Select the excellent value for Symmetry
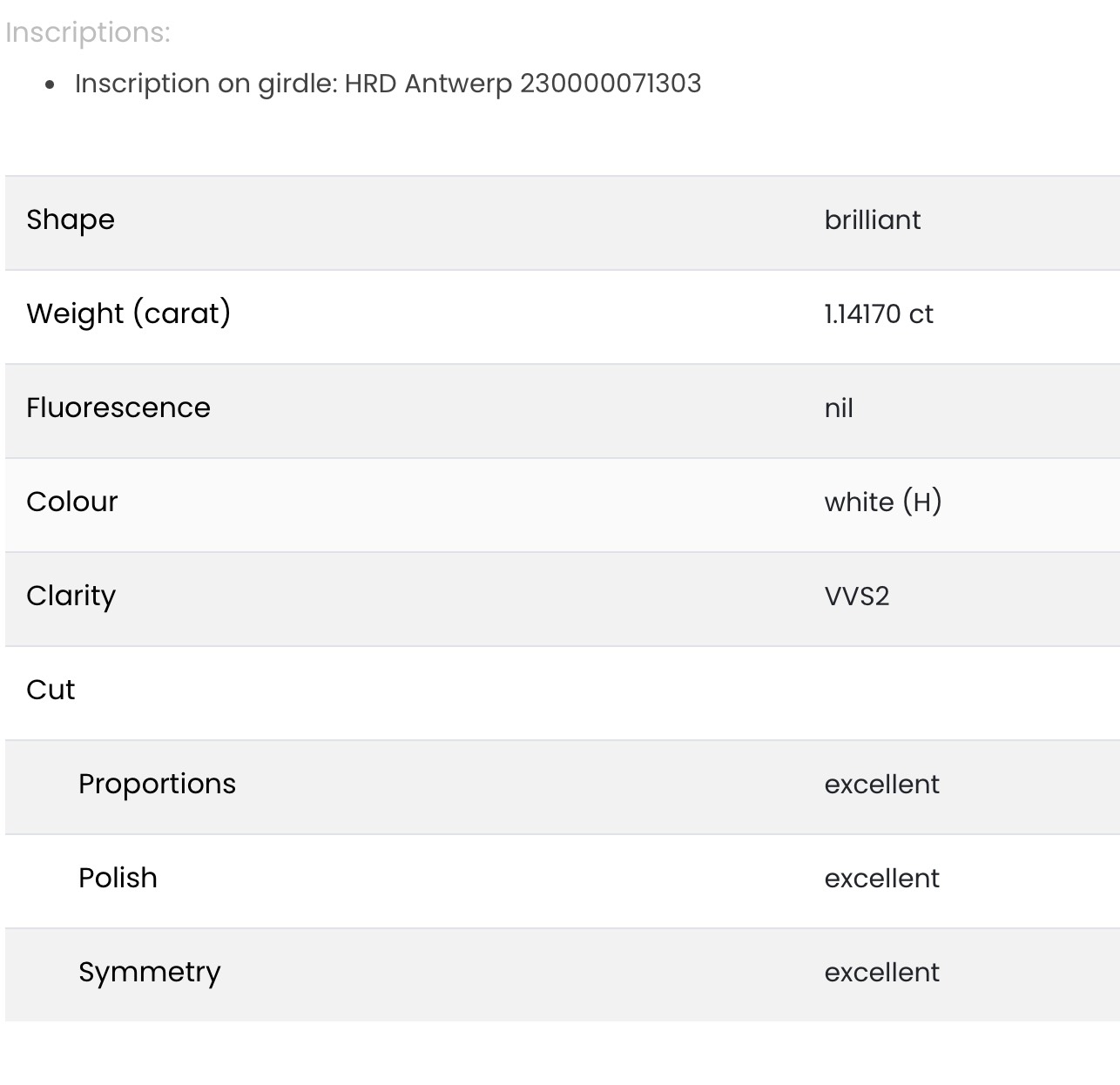This screenshot has height=1085, width=1120. point(882,973)
